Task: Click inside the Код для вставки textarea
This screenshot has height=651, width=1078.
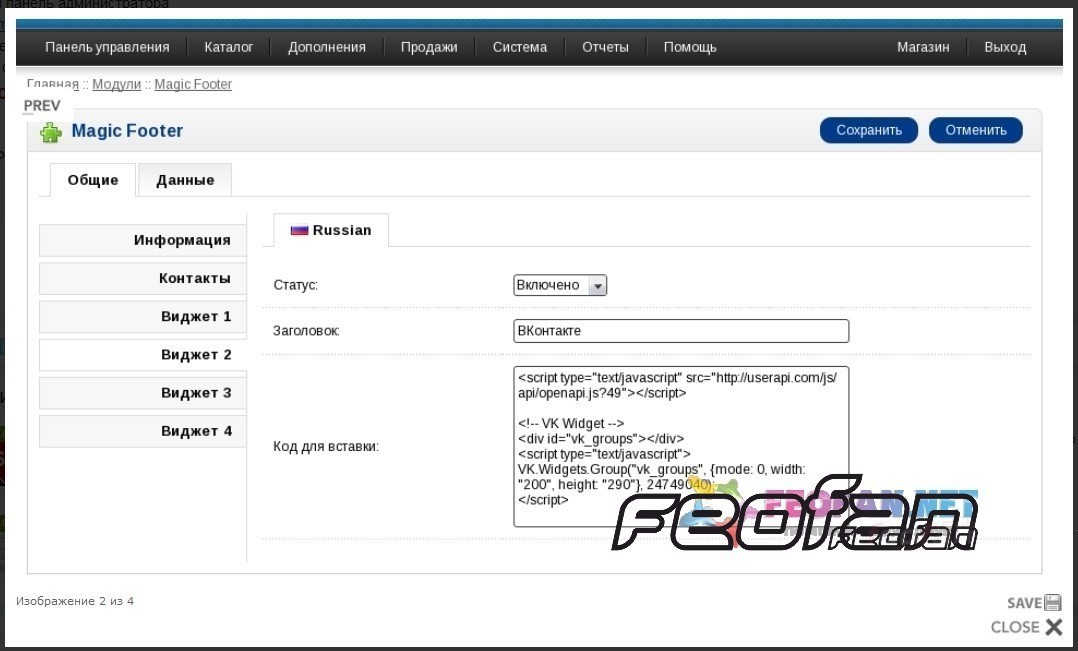Action: tap(681, 447)
